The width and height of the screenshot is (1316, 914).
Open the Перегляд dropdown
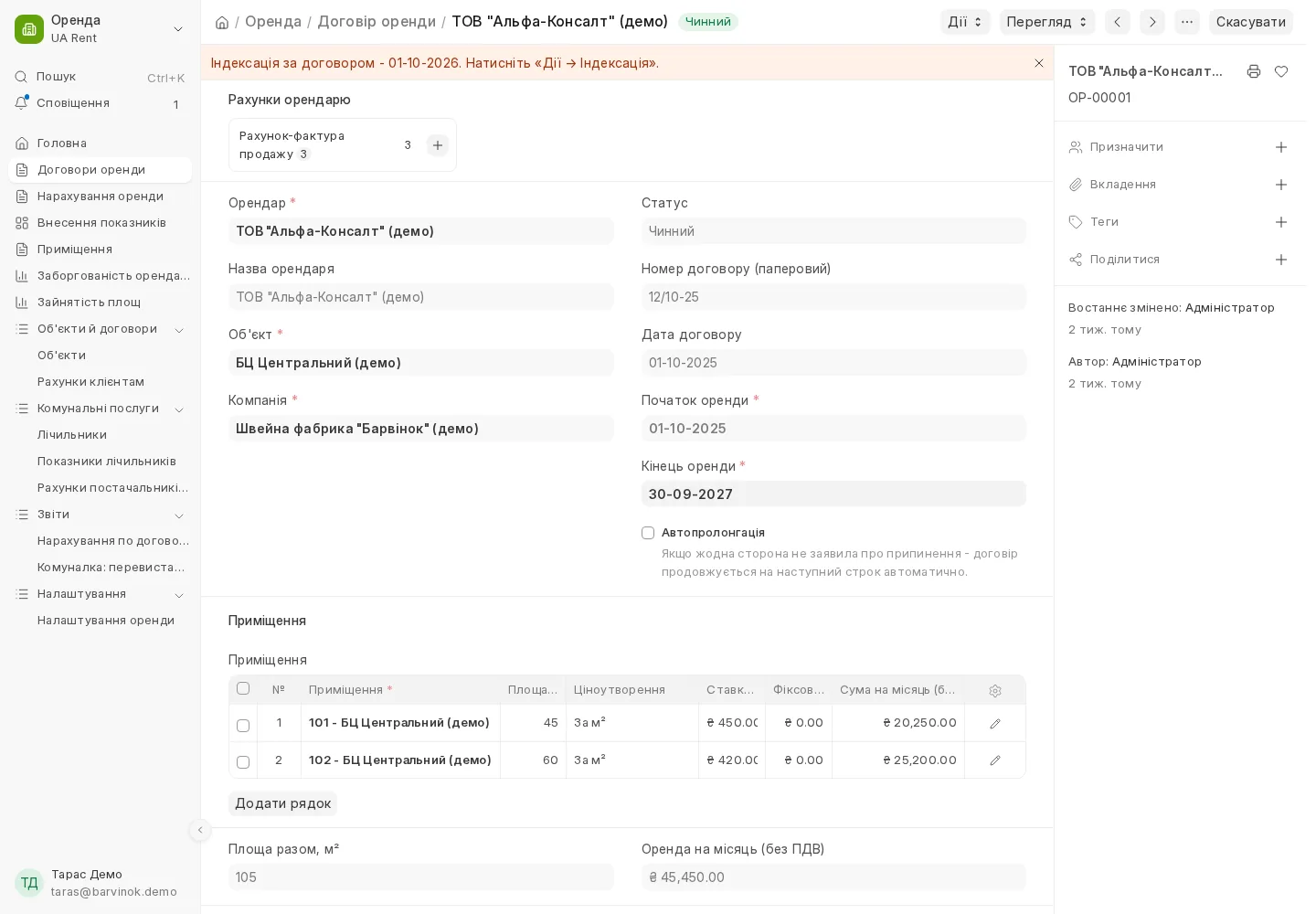(1047, 22)
